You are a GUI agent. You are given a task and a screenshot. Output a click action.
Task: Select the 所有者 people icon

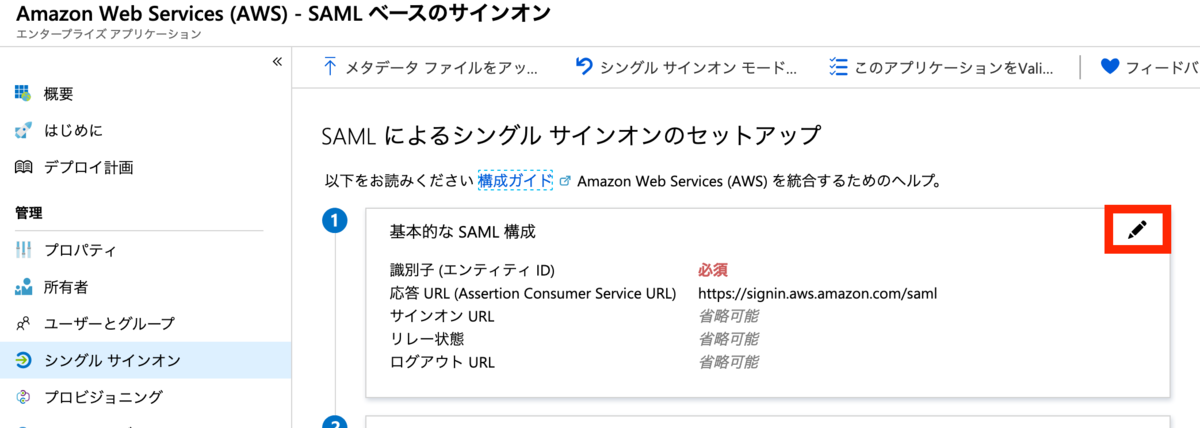pos(24,287)
